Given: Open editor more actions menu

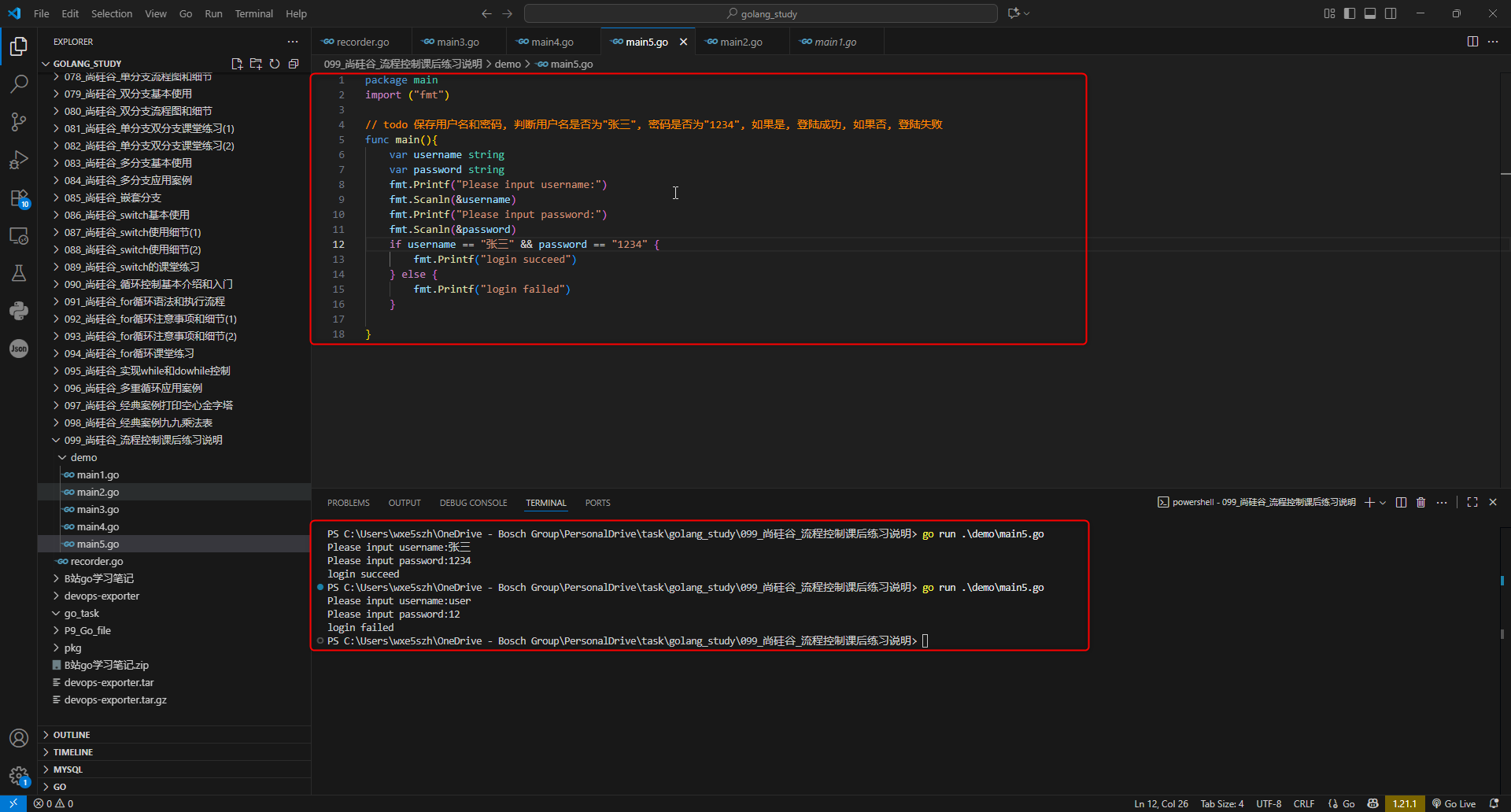Looking at the screenshot, I should pos(1493,42).
